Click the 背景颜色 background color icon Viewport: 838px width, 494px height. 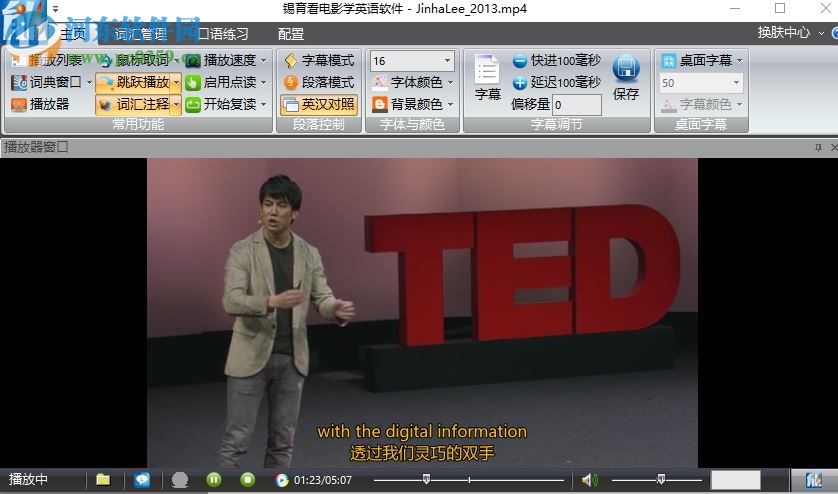click(x=380, y=104)
